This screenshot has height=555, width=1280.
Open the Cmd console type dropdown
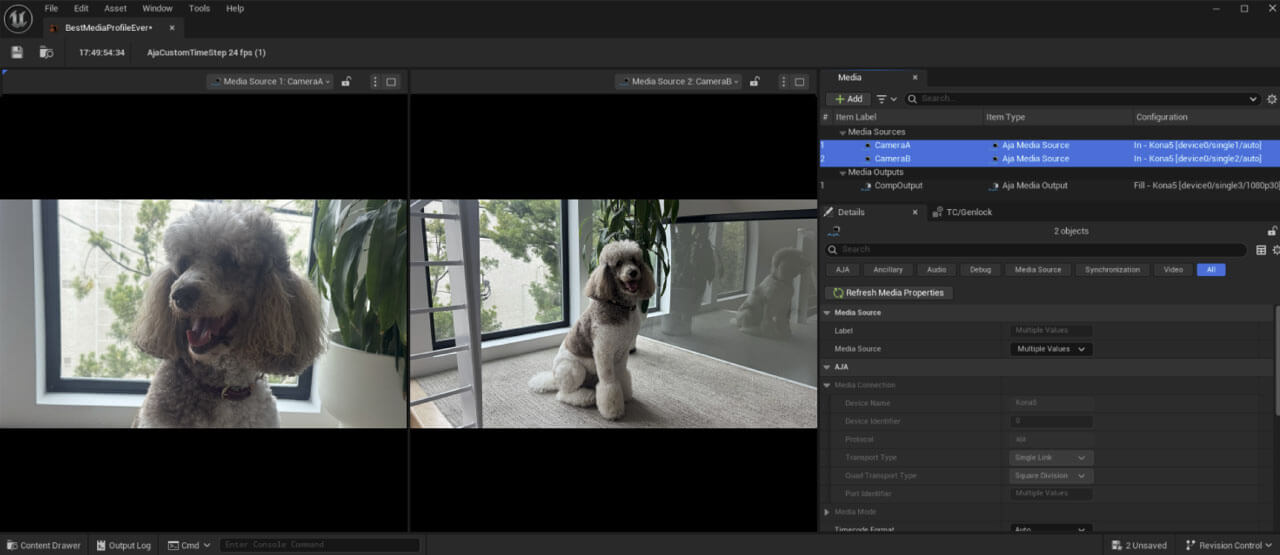tap(189, 545)
